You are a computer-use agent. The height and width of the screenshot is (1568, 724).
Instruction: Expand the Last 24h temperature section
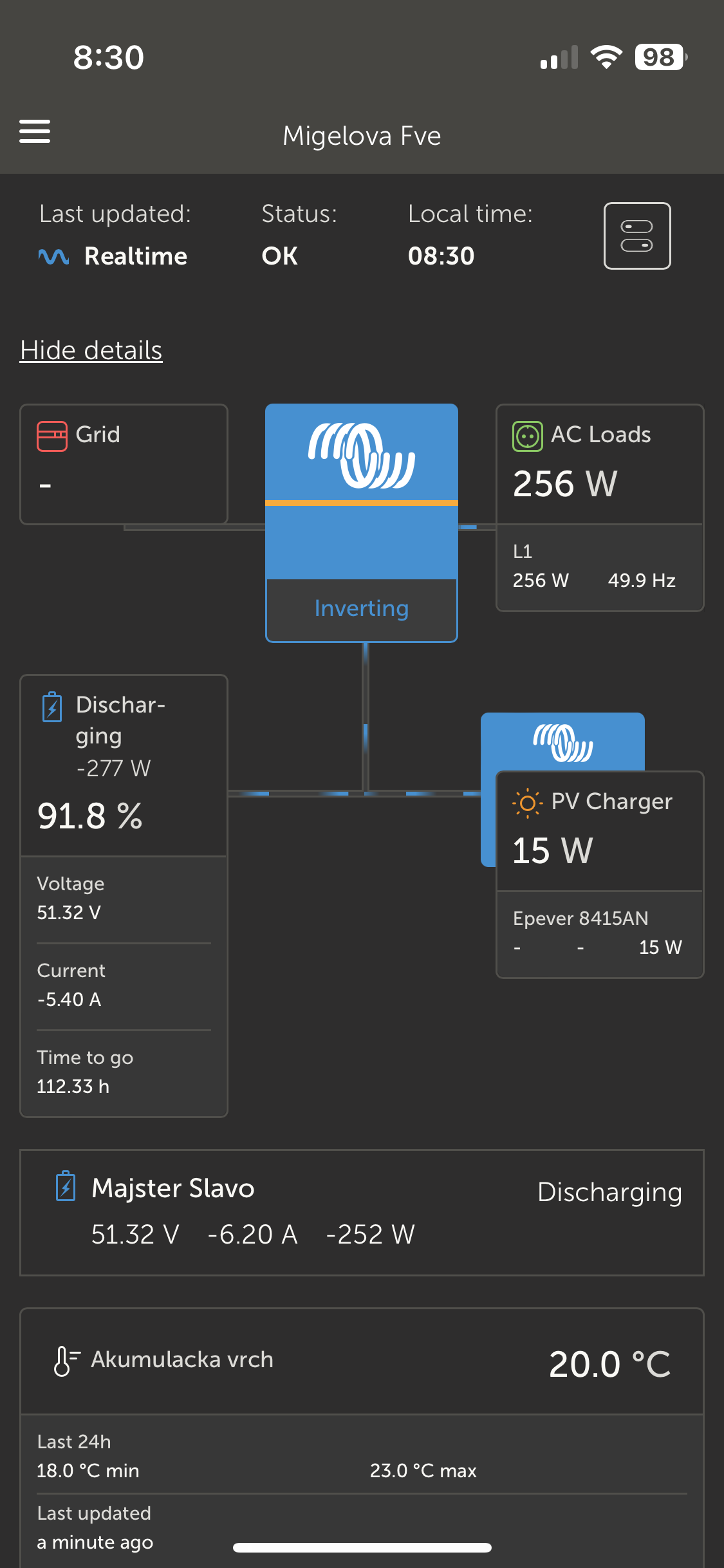(x=362, y=1456)
